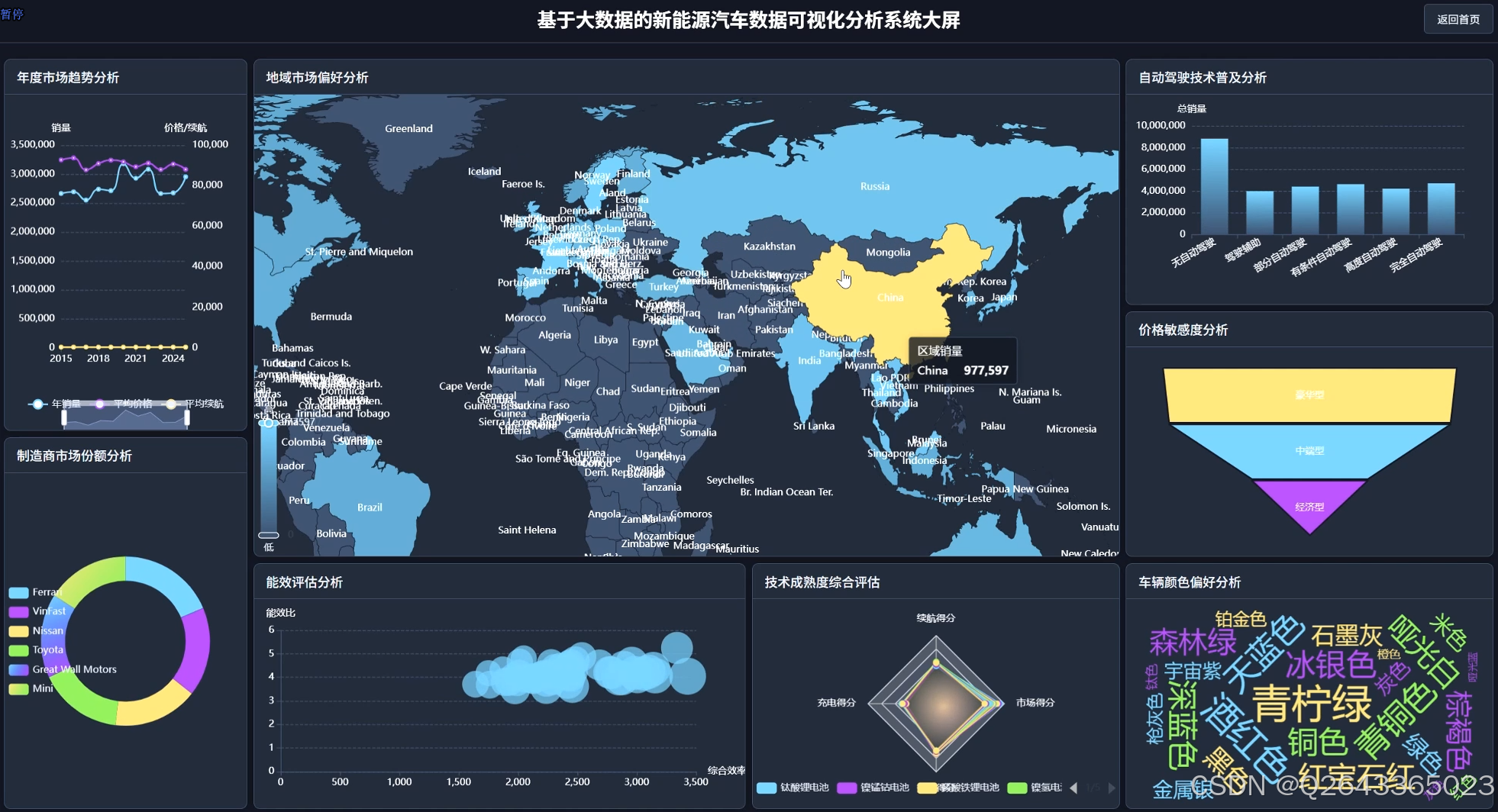This screenshot has height=812, width=1498.
Task: Click the 驾驶辅助 bar
Action: click(x=1260, y=212)
